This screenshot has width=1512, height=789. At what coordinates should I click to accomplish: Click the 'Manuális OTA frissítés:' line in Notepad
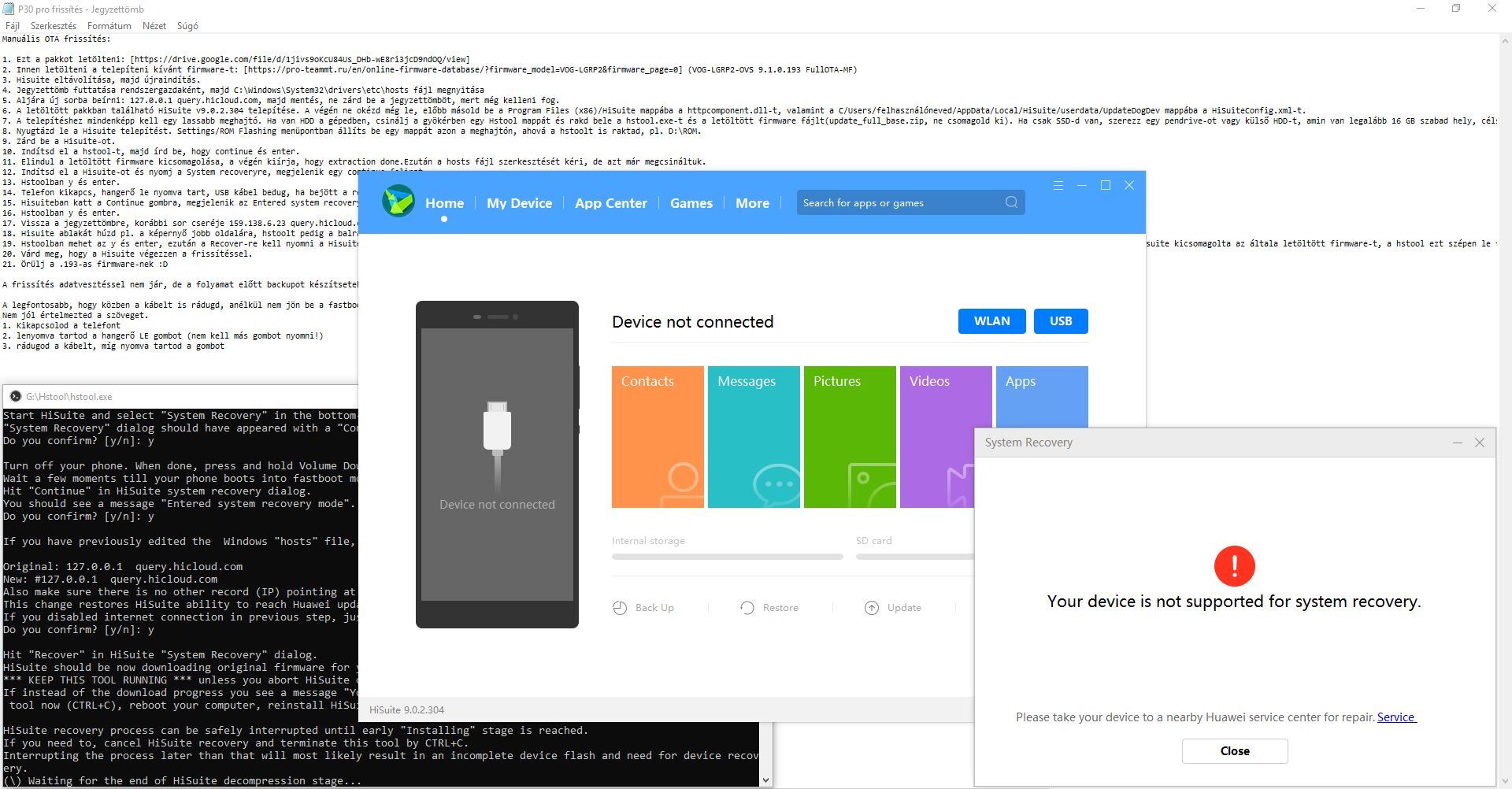coord(57,39)
